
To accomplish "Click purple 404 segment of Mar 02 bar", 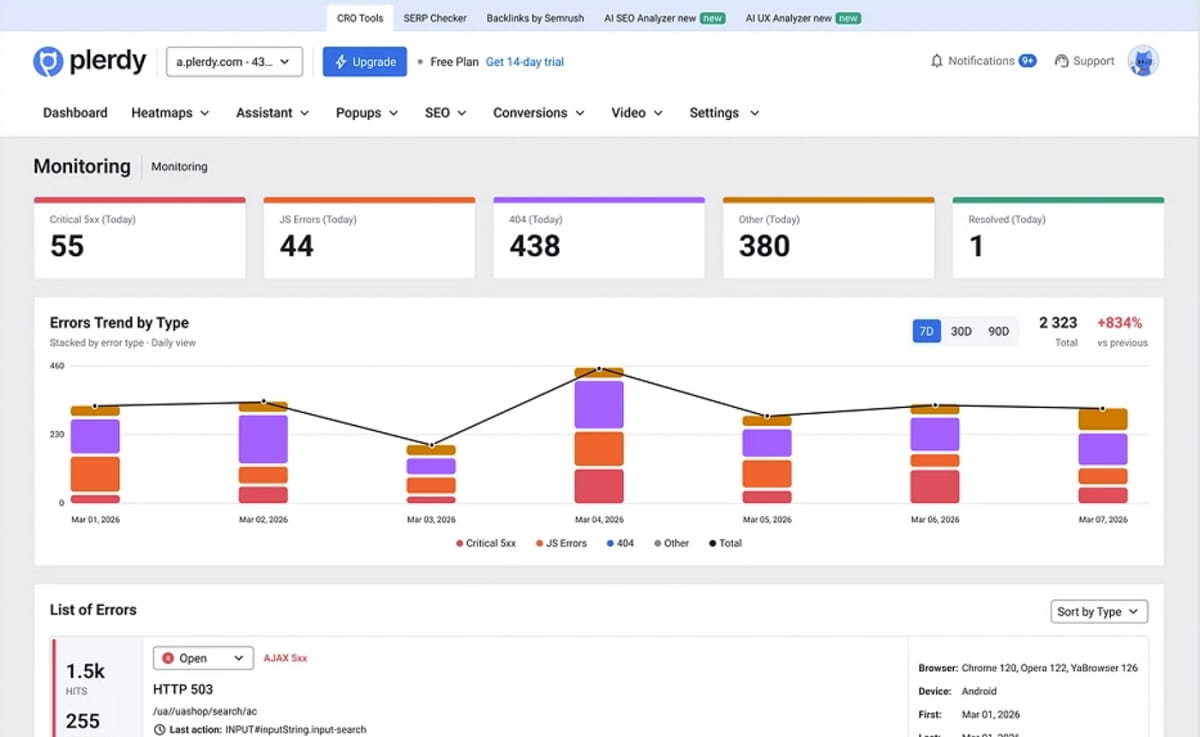I will click(x=263, y=439).
